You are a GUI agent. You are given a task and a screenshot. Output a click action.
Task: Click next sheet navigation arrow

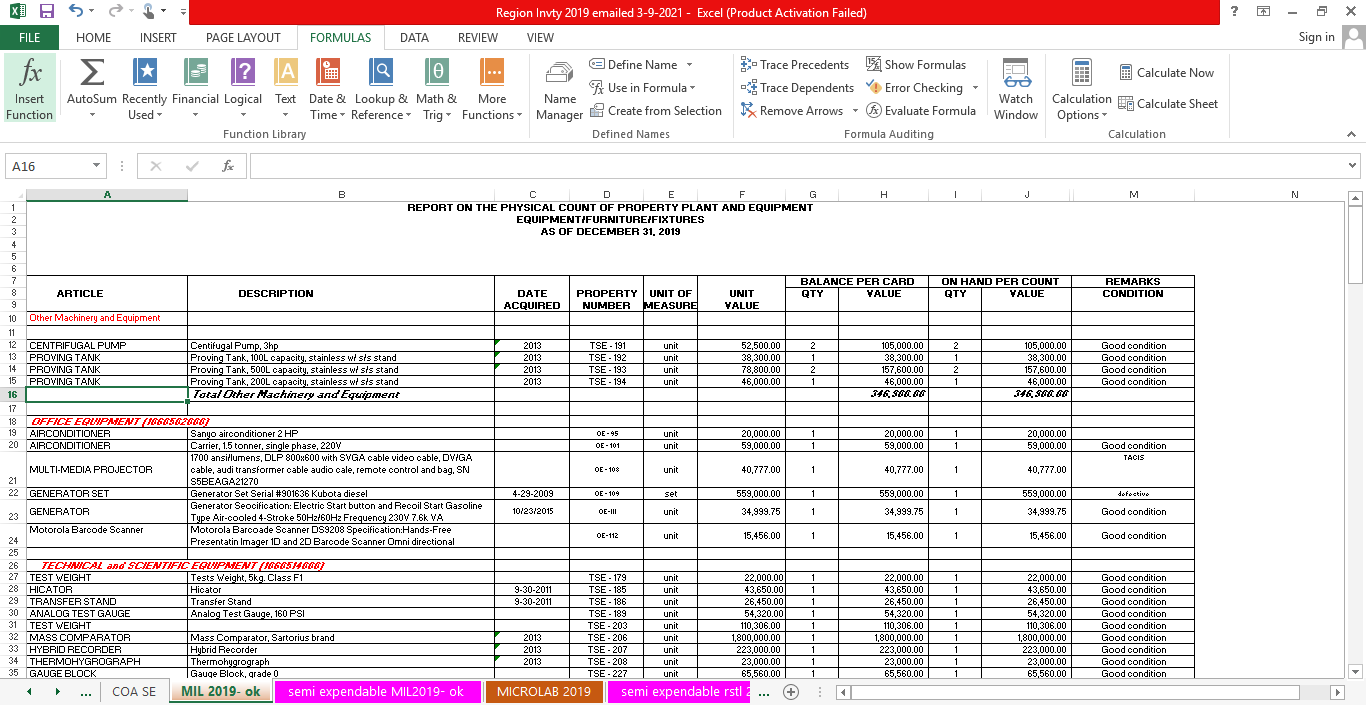pos(57,692)
